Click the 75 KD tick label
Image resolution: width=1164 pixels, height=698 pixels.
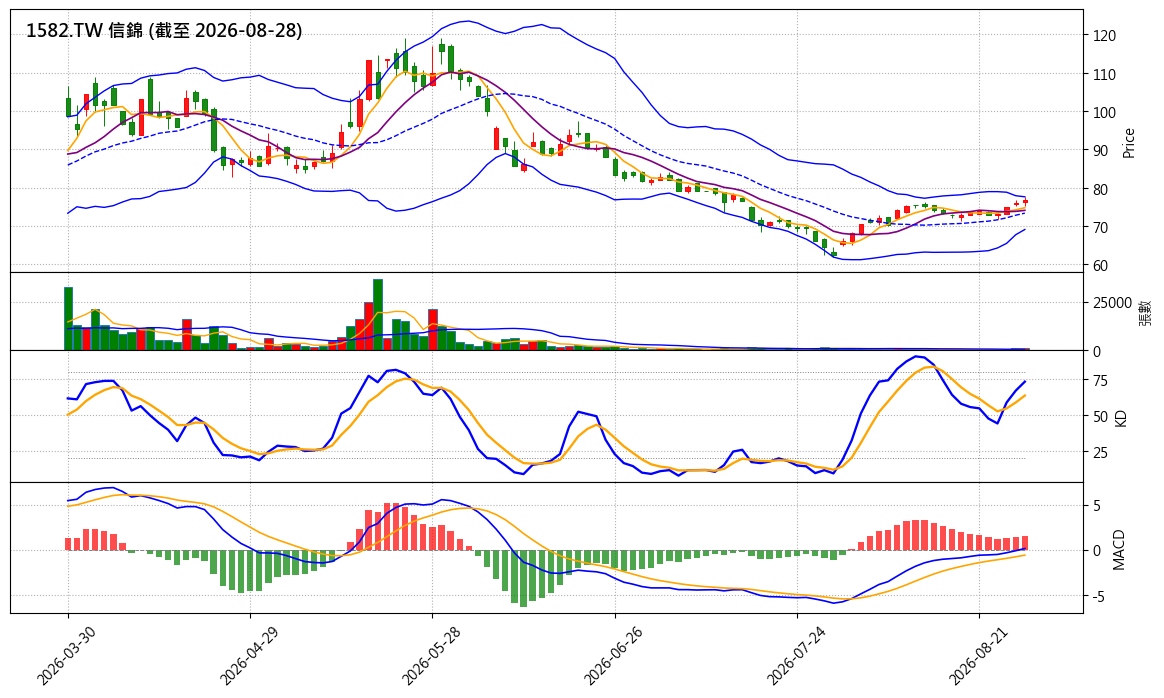click(1100, 381)
